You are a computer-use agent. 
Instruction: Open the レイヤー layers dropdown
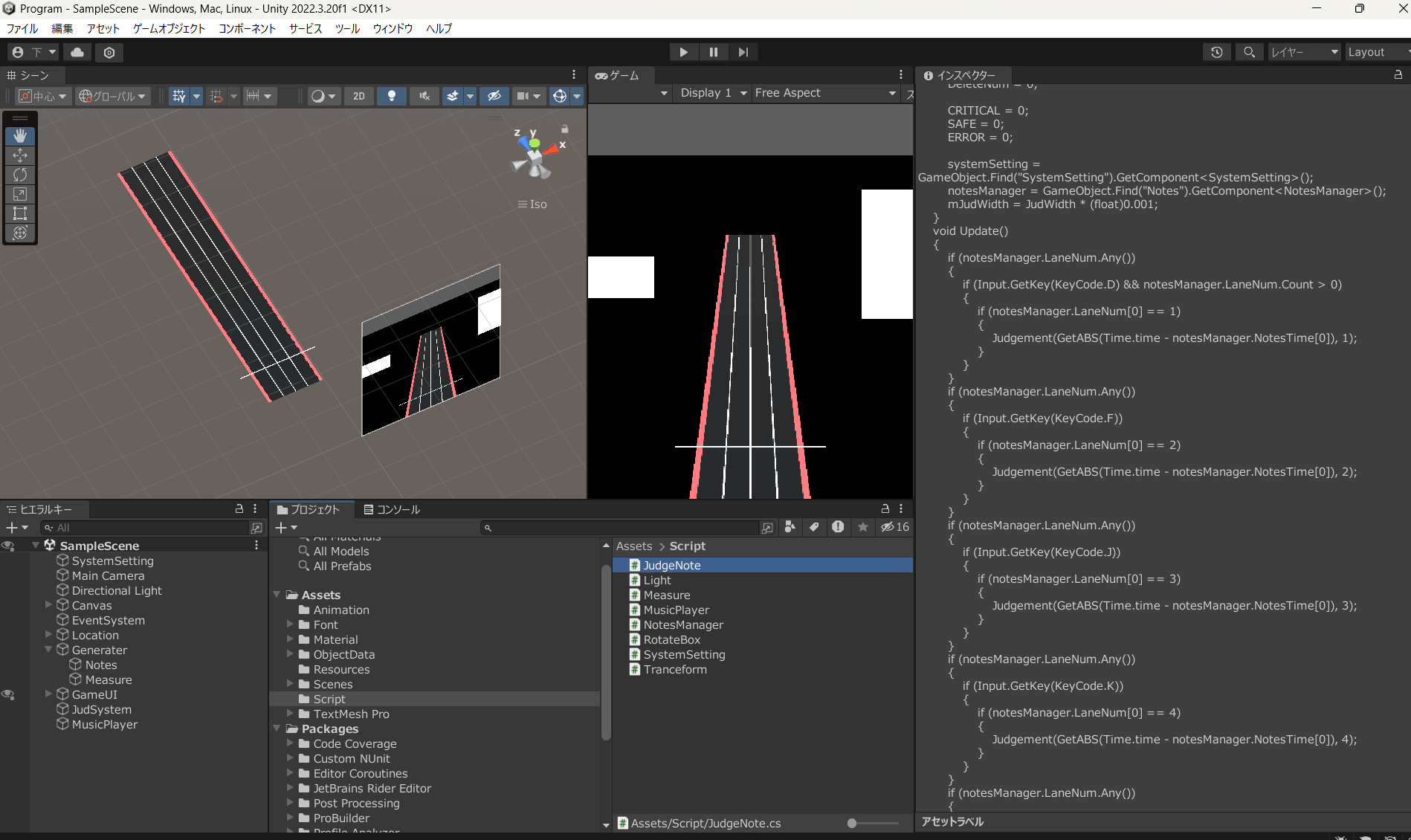coord(1304,52)
